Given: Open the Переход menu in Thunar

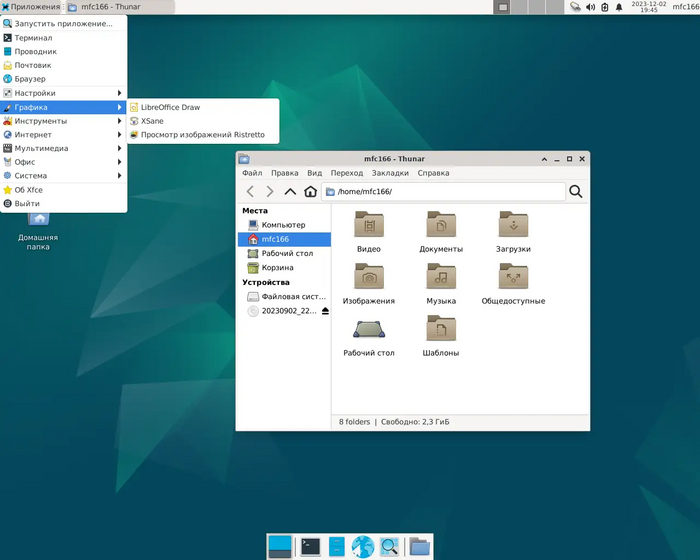Looking at the screenshot, I should (x=346, y=173).
